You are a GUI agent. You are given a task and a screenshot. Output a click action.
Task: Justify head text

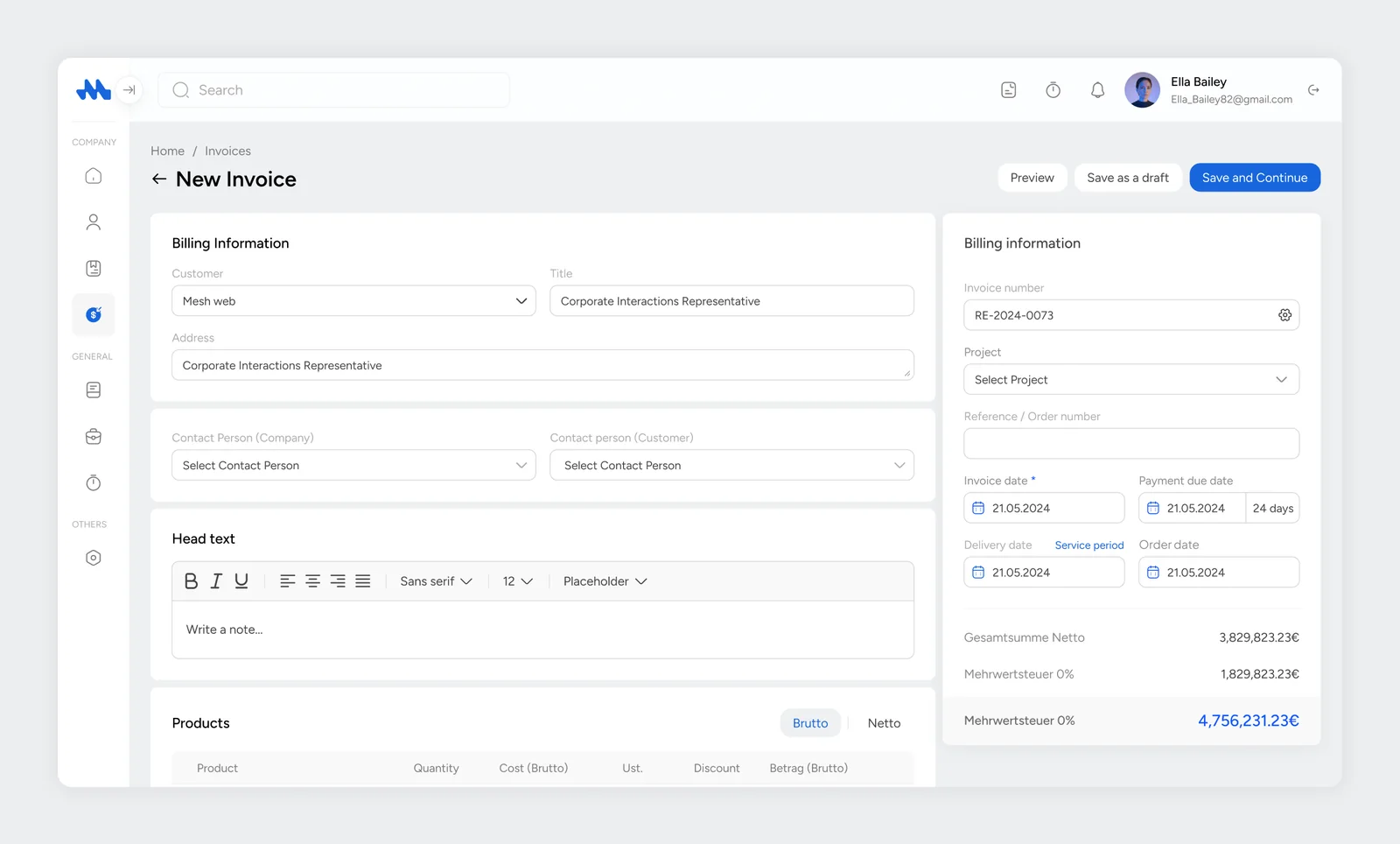tap(363, 581)
